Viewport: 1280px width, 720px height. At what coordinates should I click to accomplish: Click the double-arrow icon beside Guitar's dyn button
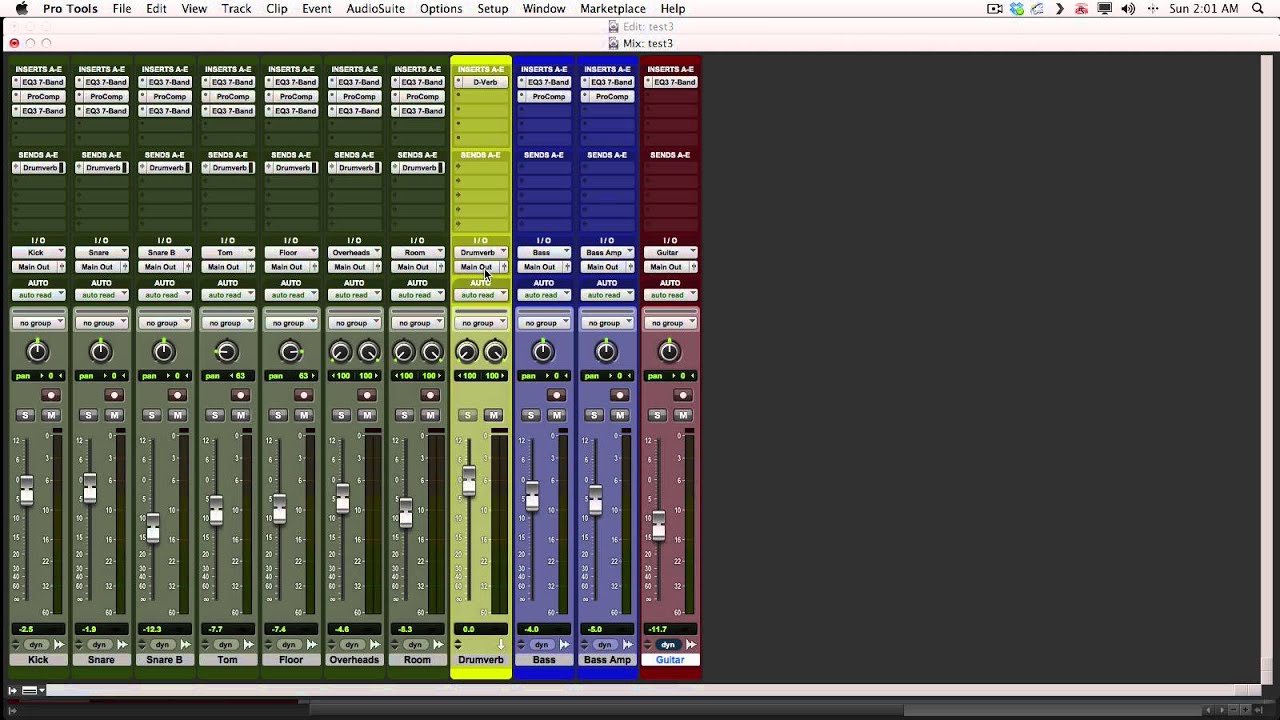[x=690, y=645]
